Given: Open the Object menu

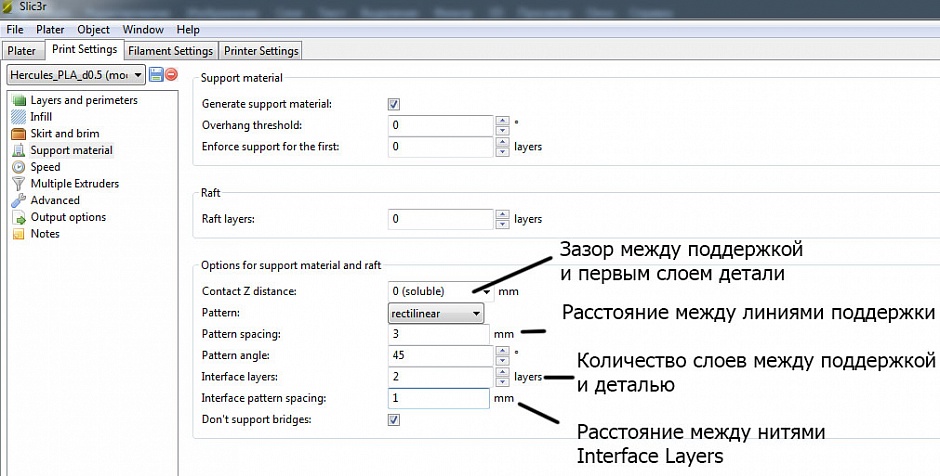Looking at the screenshot, I should click(94, 29).
